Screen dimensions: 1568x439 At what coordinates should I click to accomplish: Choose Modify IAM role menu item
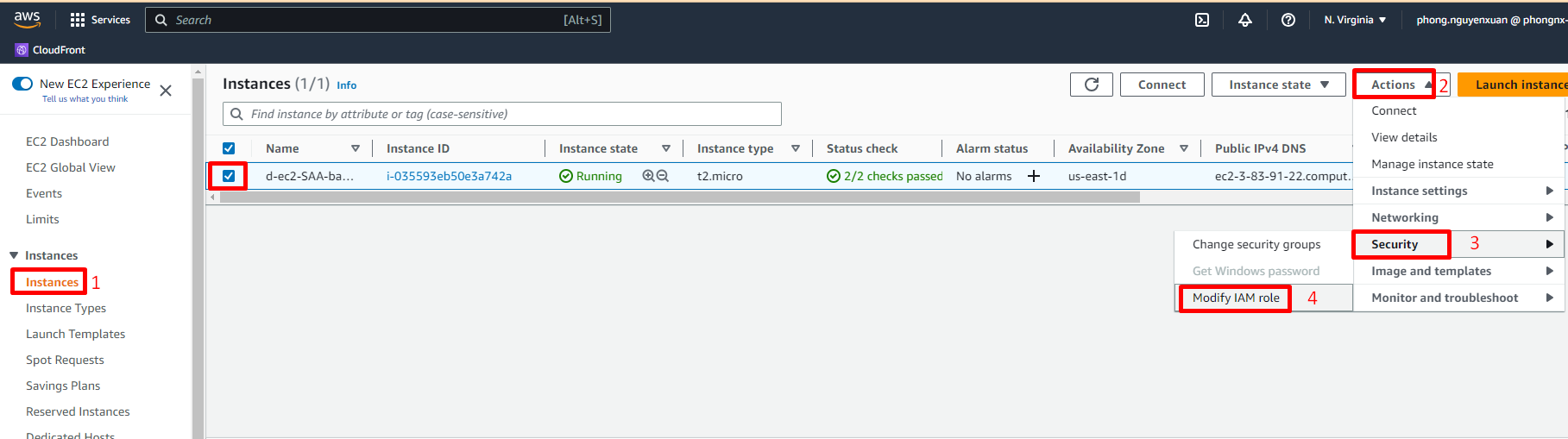[x=1235, y=298]
